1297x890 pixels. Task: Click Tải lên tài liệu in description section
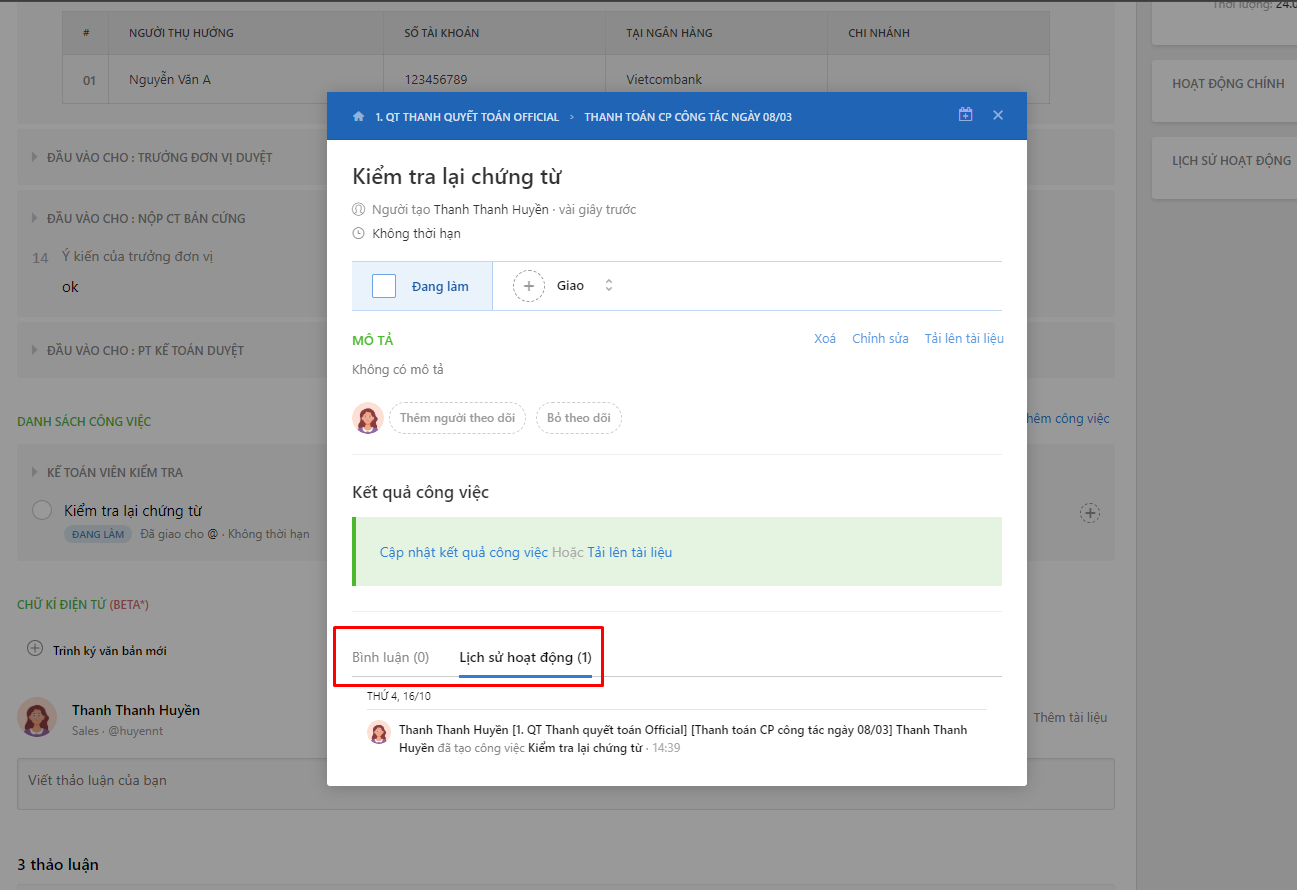[964, 339]
